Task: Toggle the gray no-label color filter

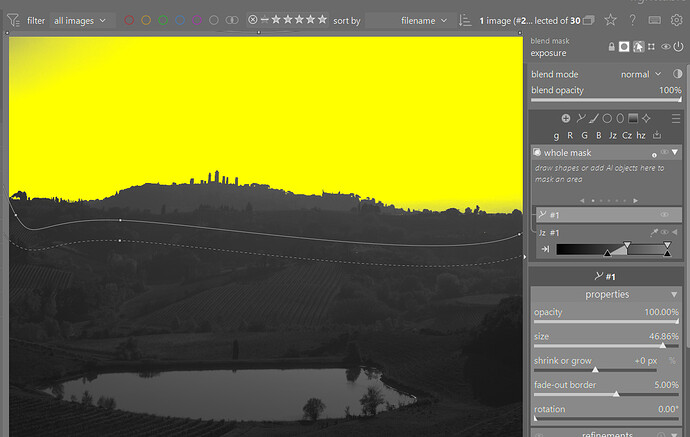Action: tap(214, 20)
